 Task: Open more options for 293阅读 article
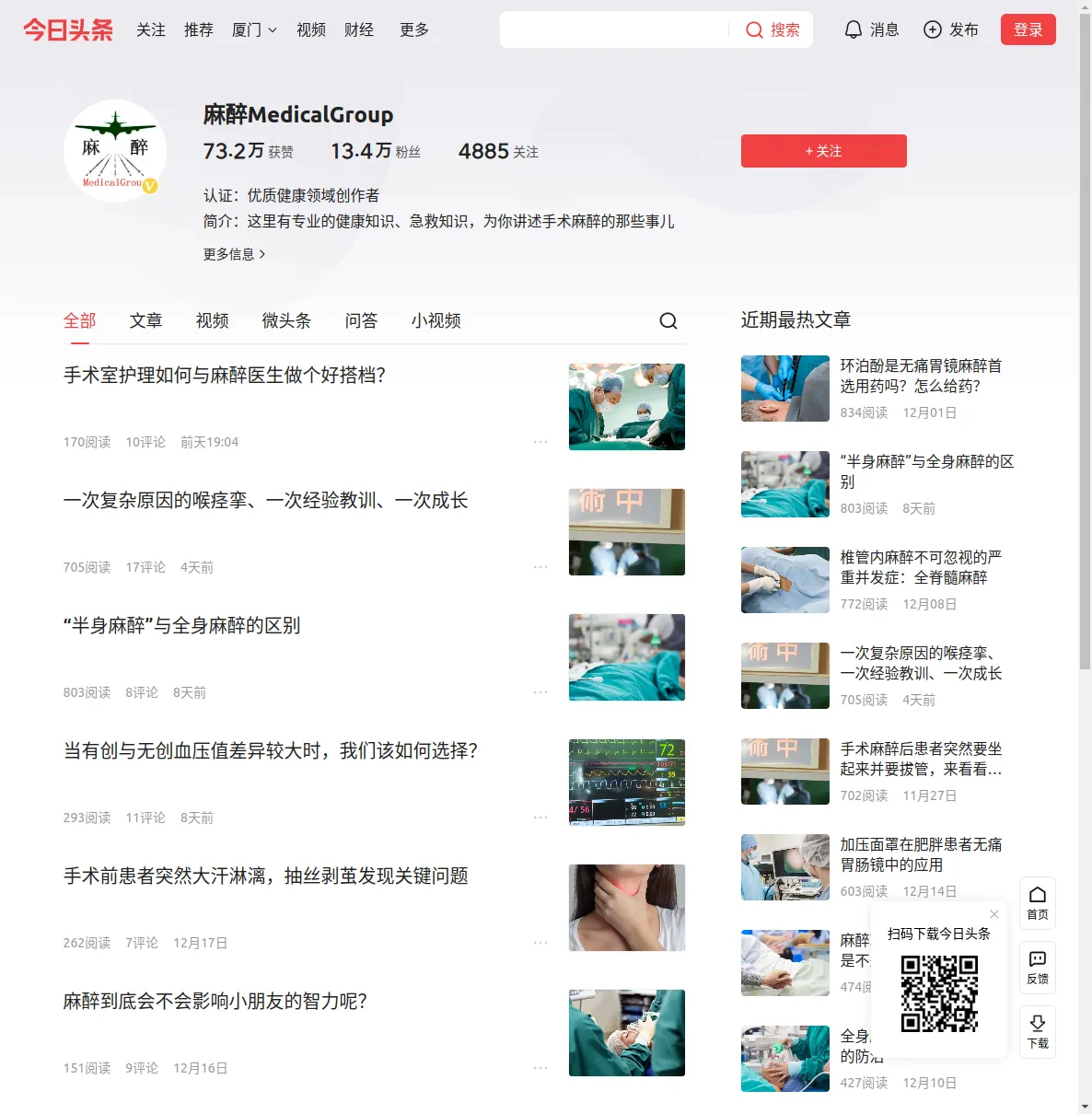540,818
